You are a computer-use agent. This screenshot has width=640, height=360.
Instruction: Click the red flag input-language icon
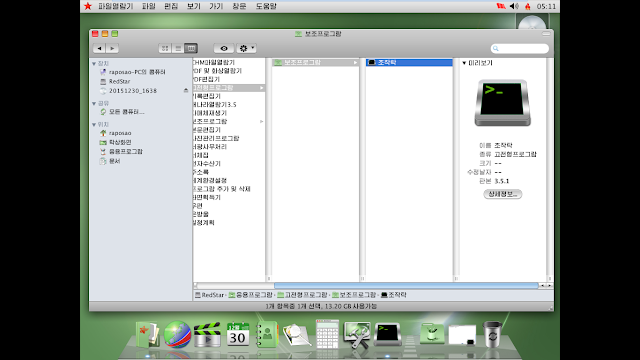[501, 6]
